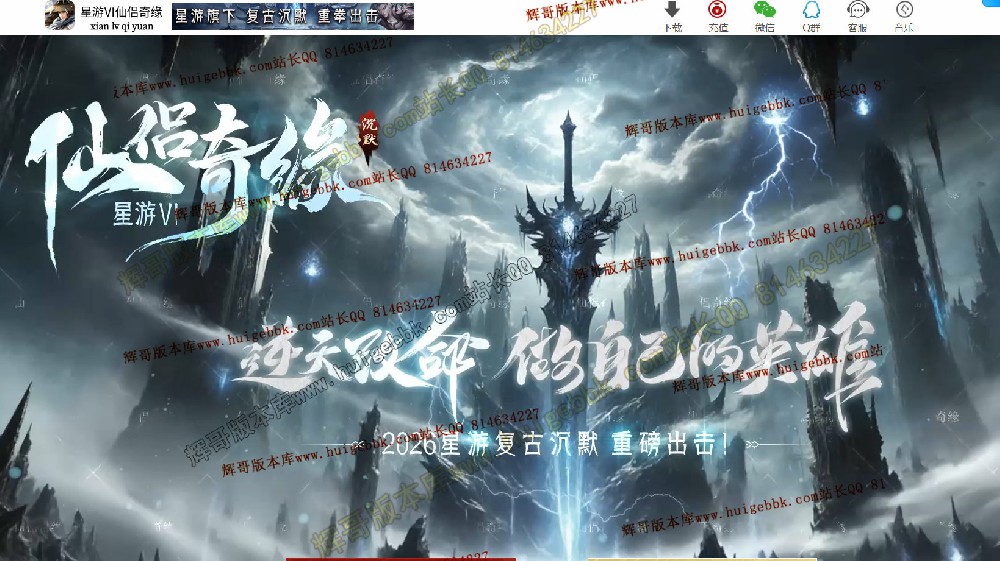This screenshot has height=561, width=1000.
Task: Select the 微信 label in top bar
Action: point(765,27)
